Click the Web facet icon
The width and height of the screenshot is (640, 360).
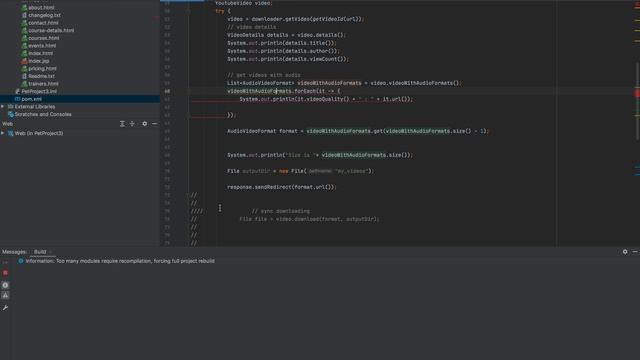pos(11,133)
